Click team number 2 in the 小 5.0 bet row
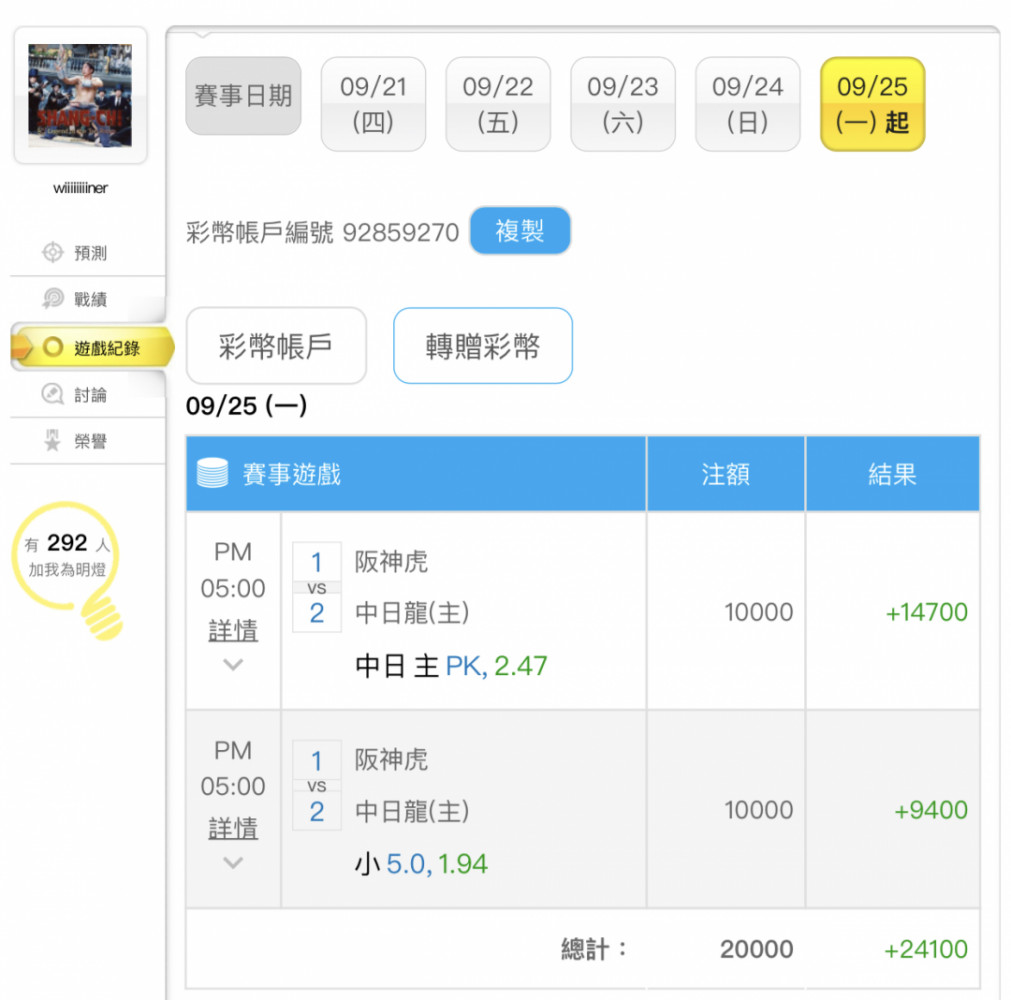The height and width of the screenshot is (1000, 1011). (x=317, y=811)
